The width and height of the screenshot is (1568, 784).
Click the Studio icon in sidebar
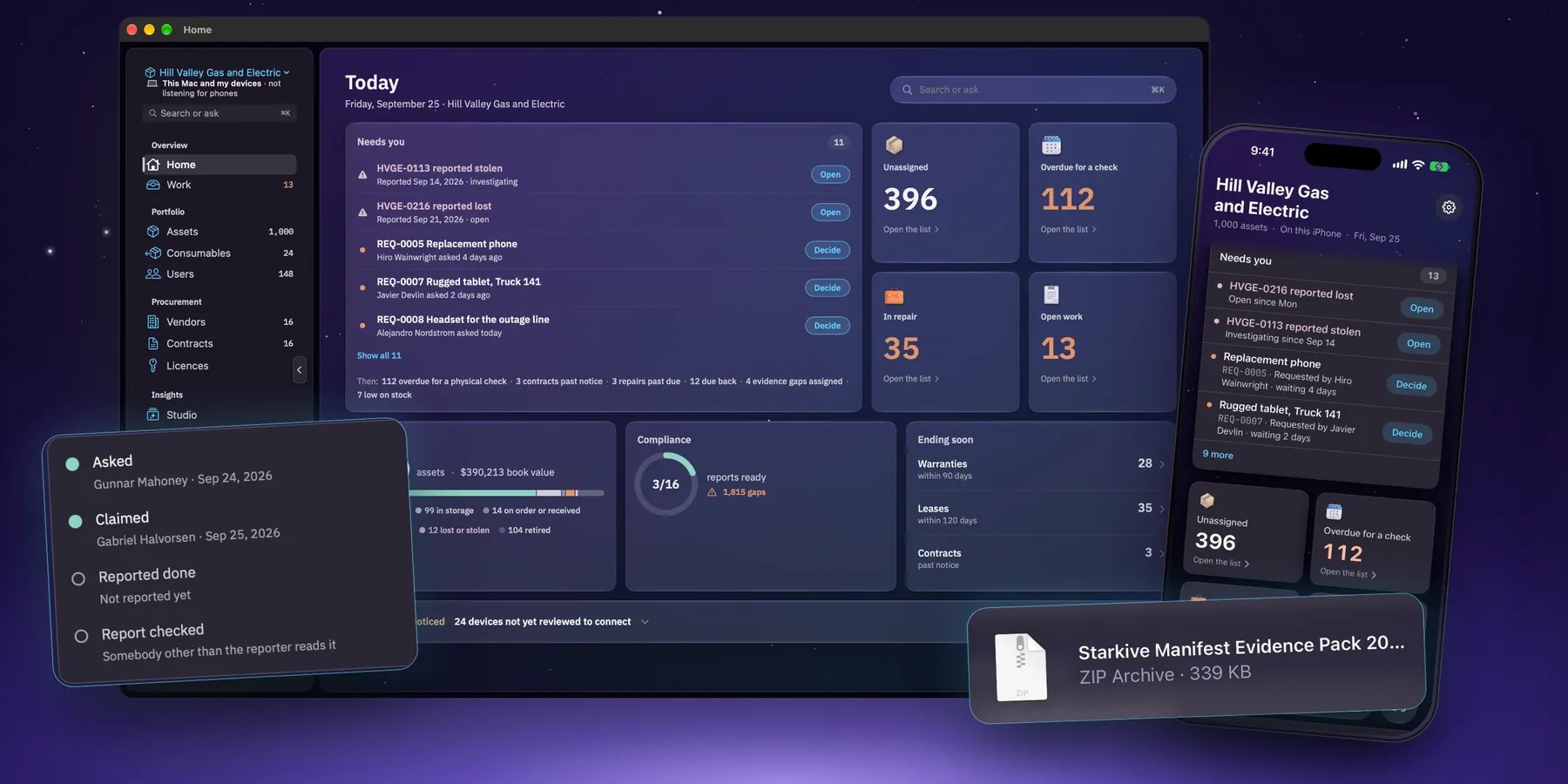(x=153, y=415)
